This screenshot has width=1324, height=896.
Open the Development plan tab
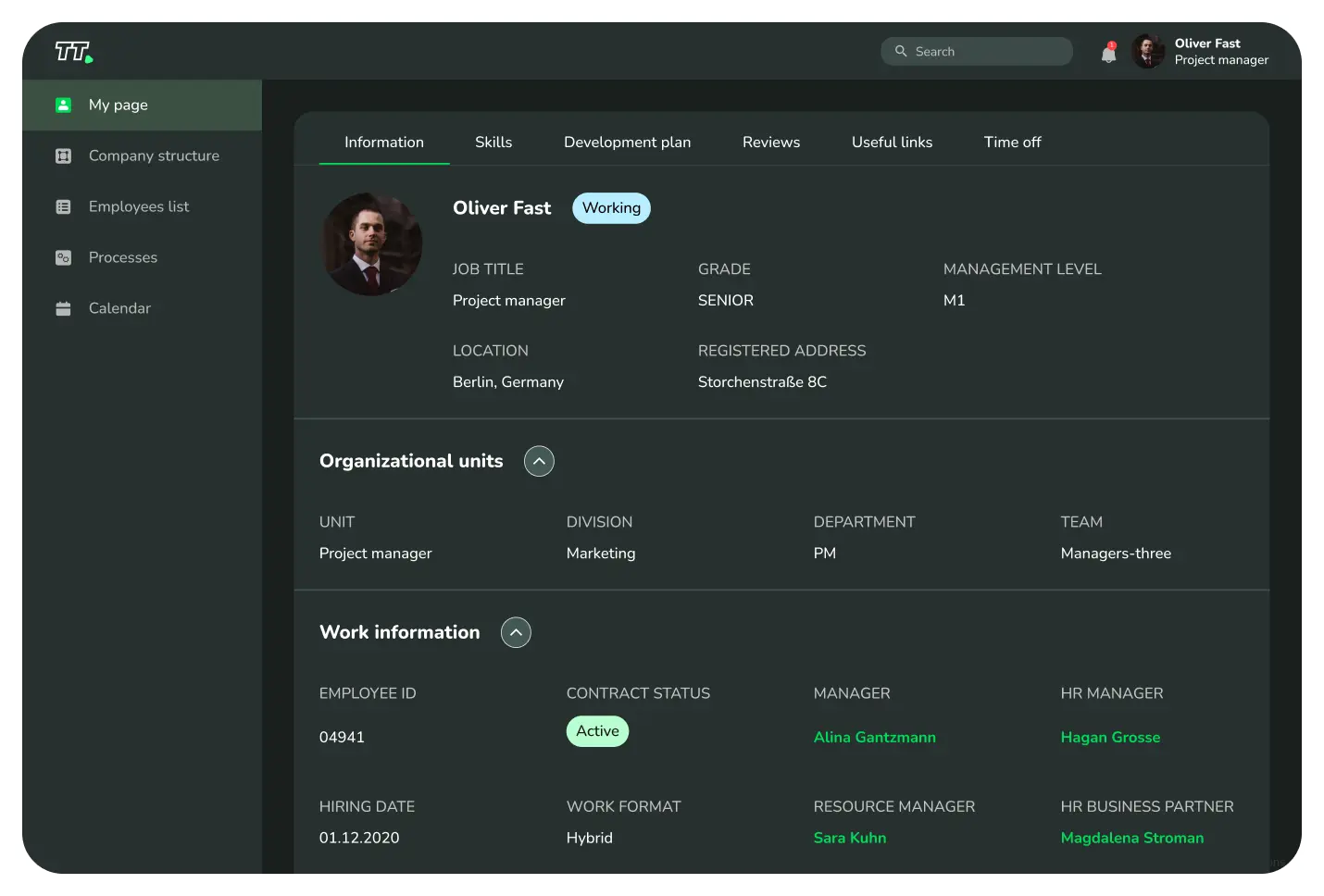point(627,143)
